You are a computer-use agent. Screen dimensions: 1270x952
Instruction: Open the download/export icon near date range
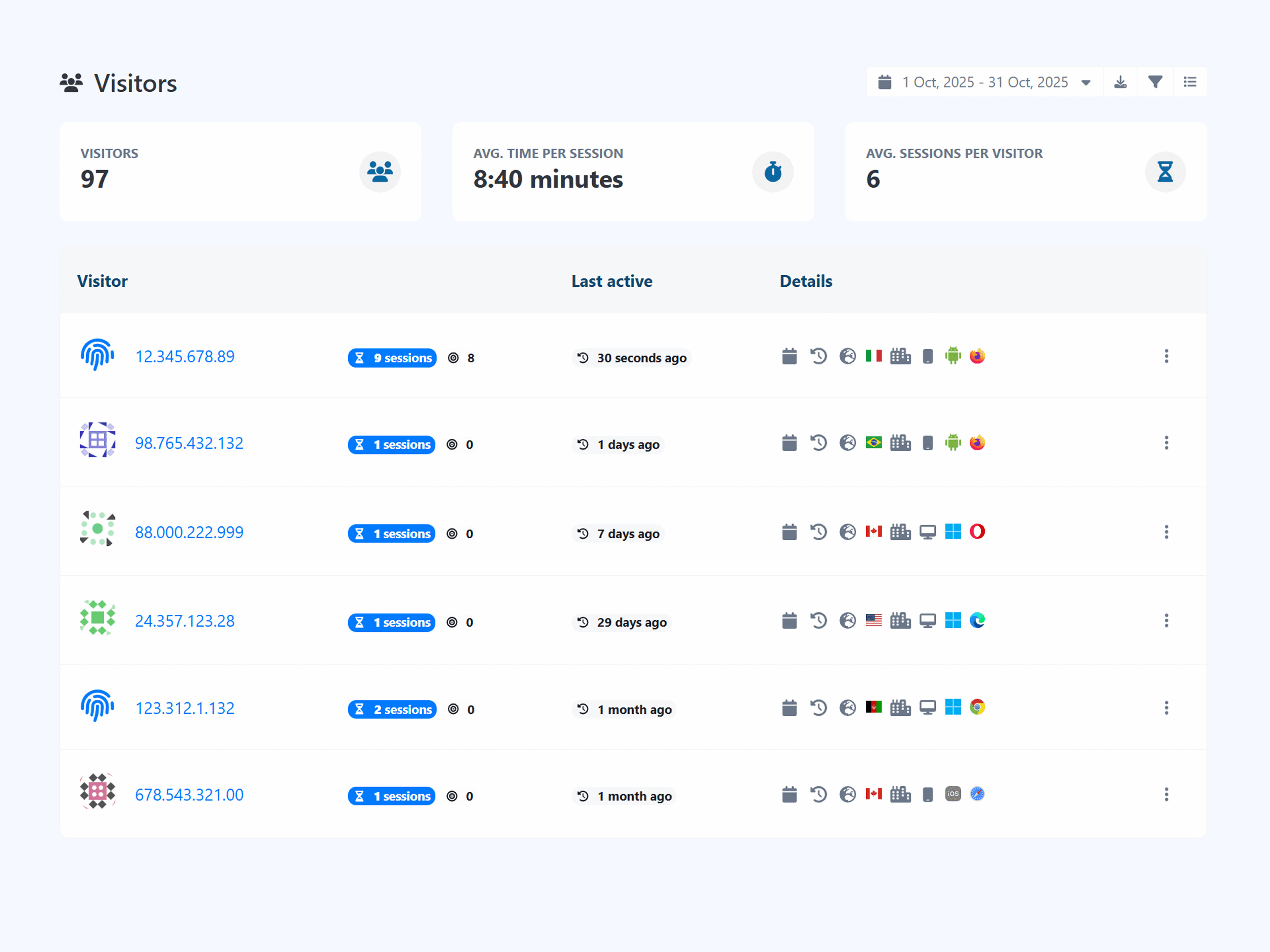1120,82
